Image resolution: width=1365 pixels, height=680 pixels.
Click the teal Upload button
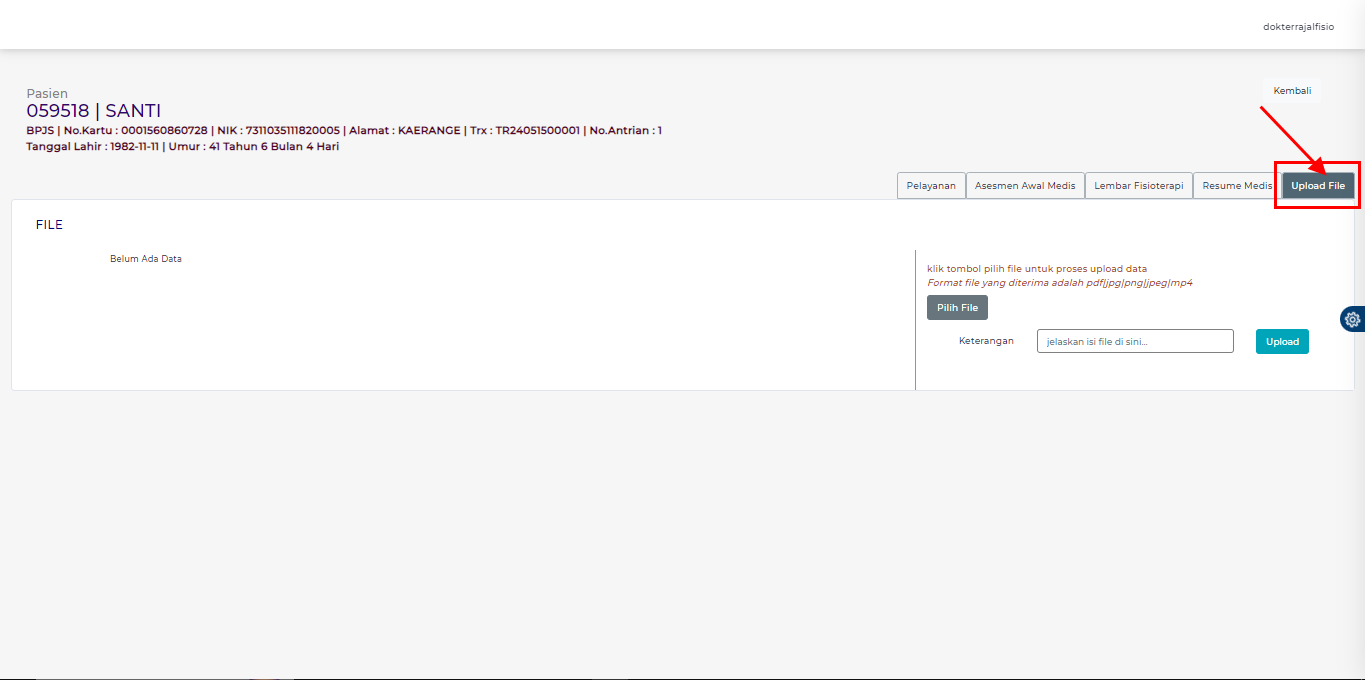[1281, 341]
